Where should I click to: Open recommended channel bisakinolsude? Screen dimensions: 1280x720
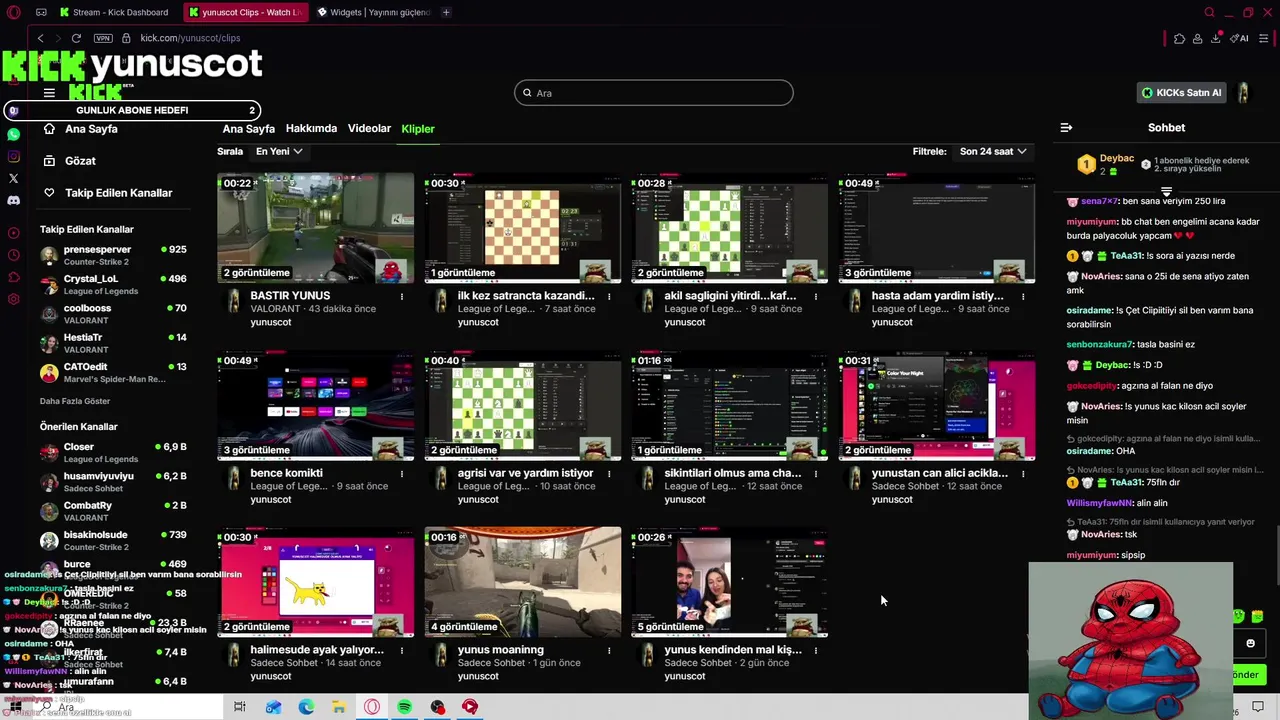click(113, 541)
